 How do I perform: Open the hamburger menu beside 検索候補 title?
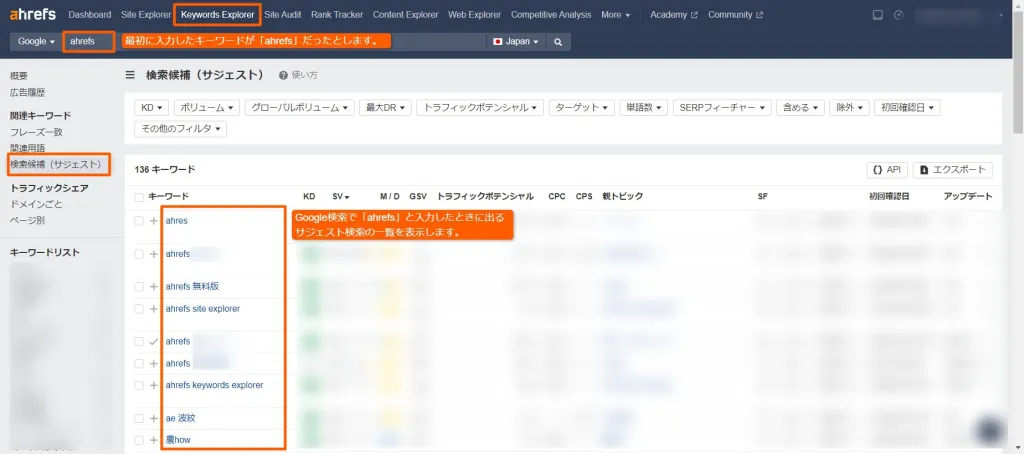pyautogui.click(x=130, y=75)
